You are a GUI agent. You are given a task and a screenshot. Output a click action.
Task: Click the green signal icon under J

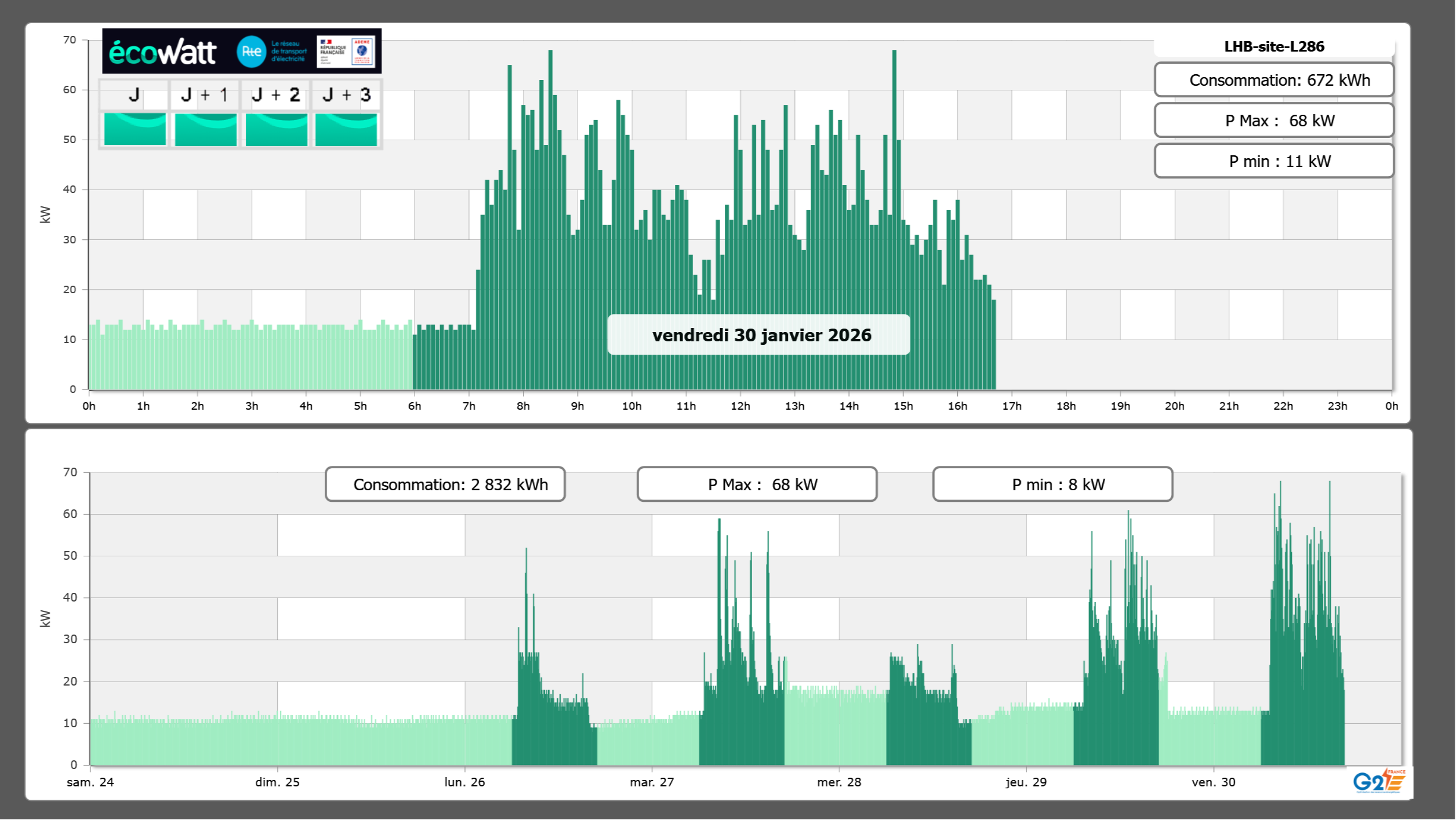[135, 129]
